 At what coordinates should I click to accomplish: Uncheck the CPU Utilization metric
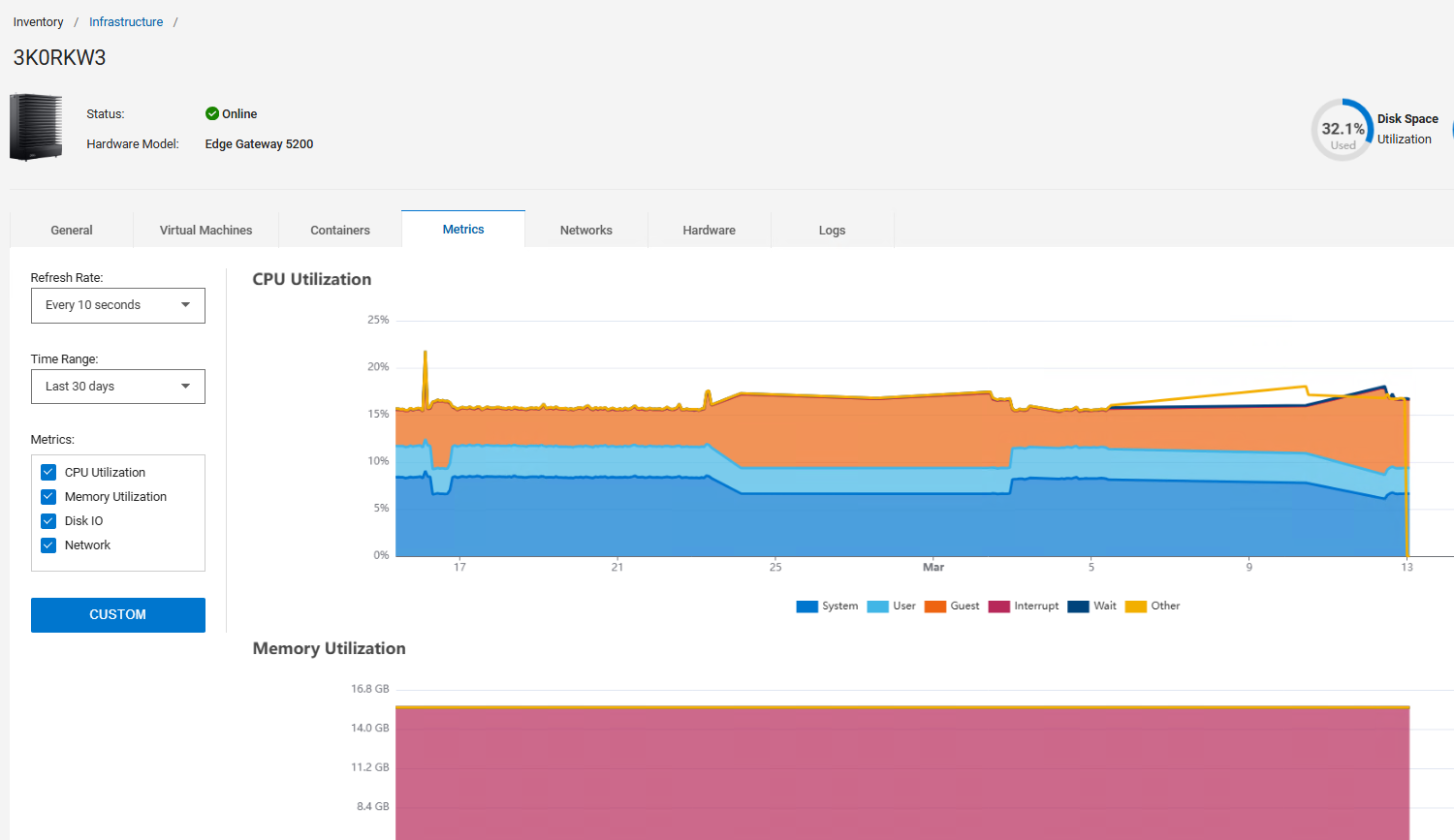(x=47, y=472)
